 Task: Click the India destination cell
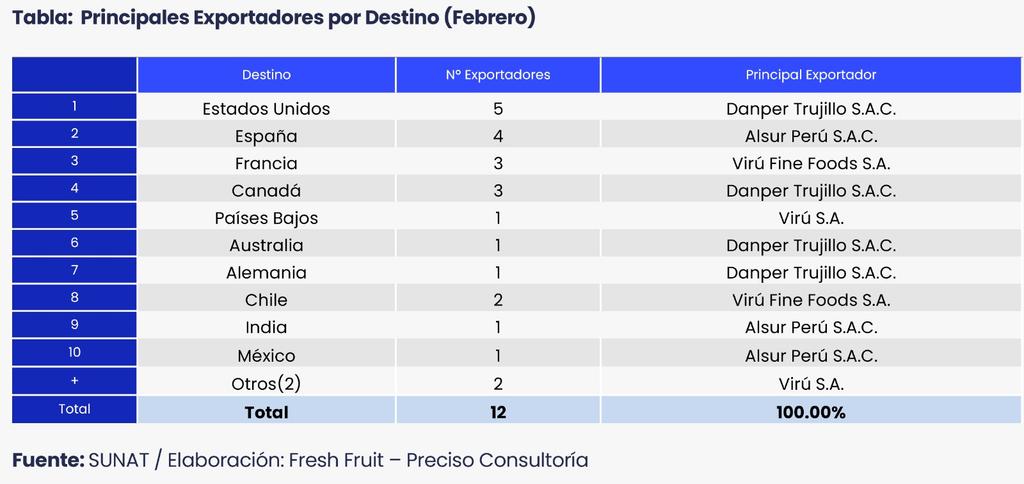coord(266,327)
